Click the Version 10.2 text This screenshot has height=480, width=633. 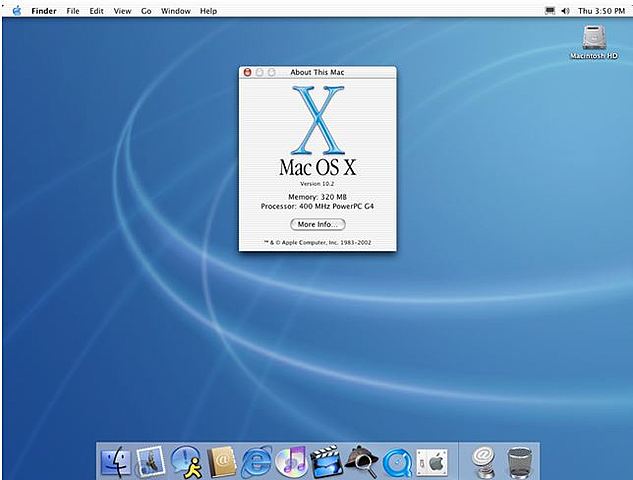[x=317, y=184]
